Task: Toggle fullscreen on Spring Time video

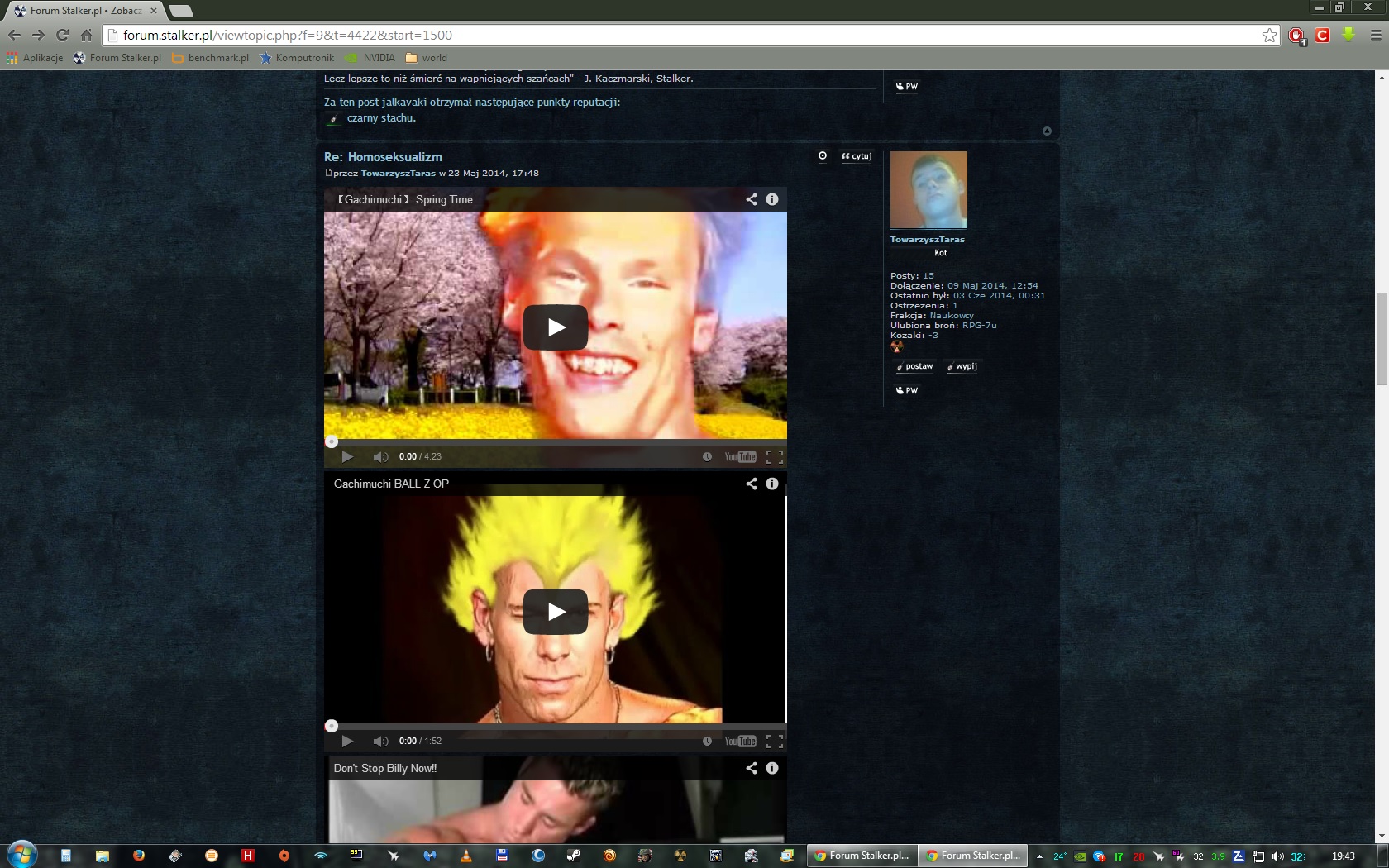Action: pos(774,456)
